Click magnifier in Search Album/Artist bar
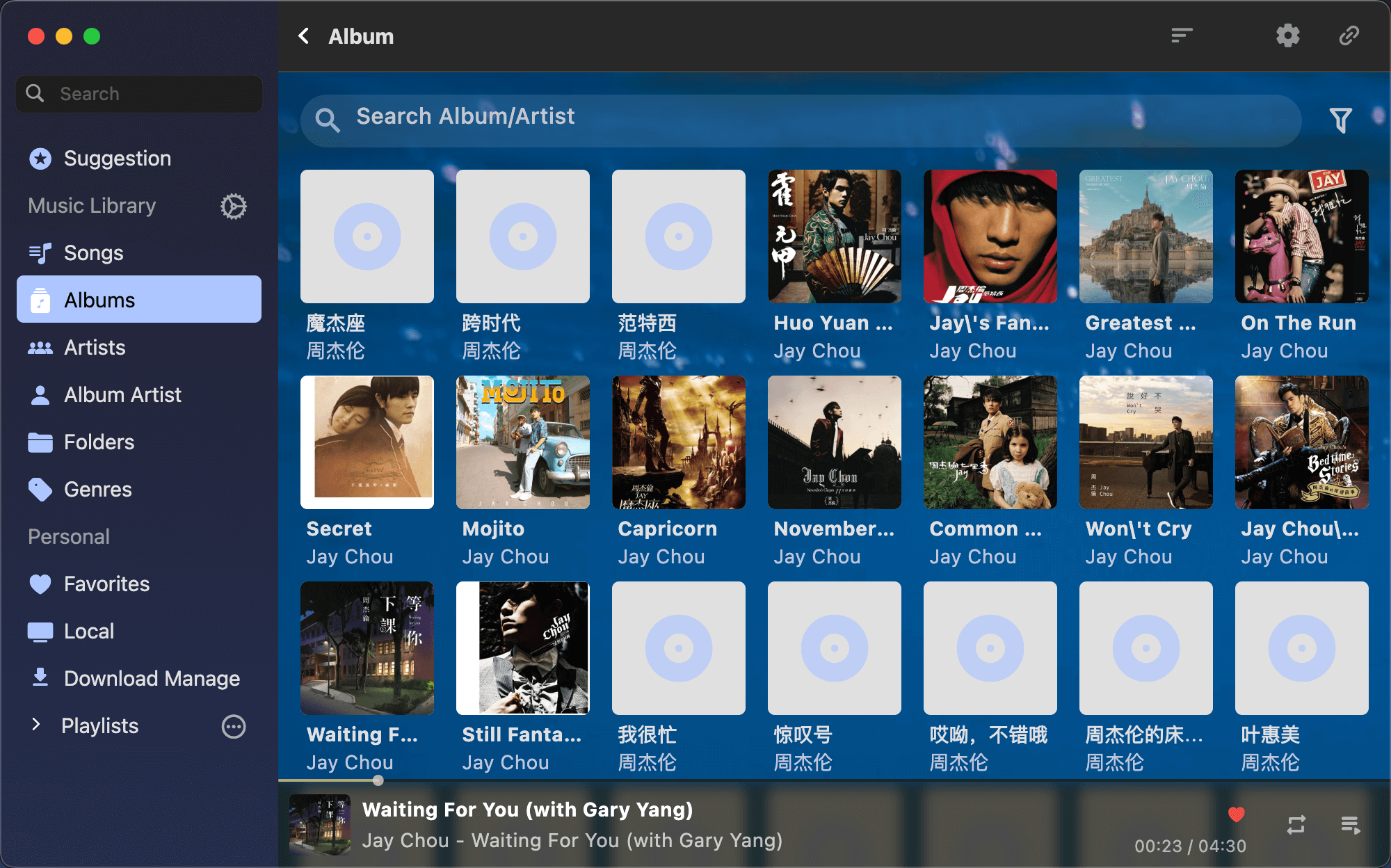1391x868 pixels. pos(328,120)
